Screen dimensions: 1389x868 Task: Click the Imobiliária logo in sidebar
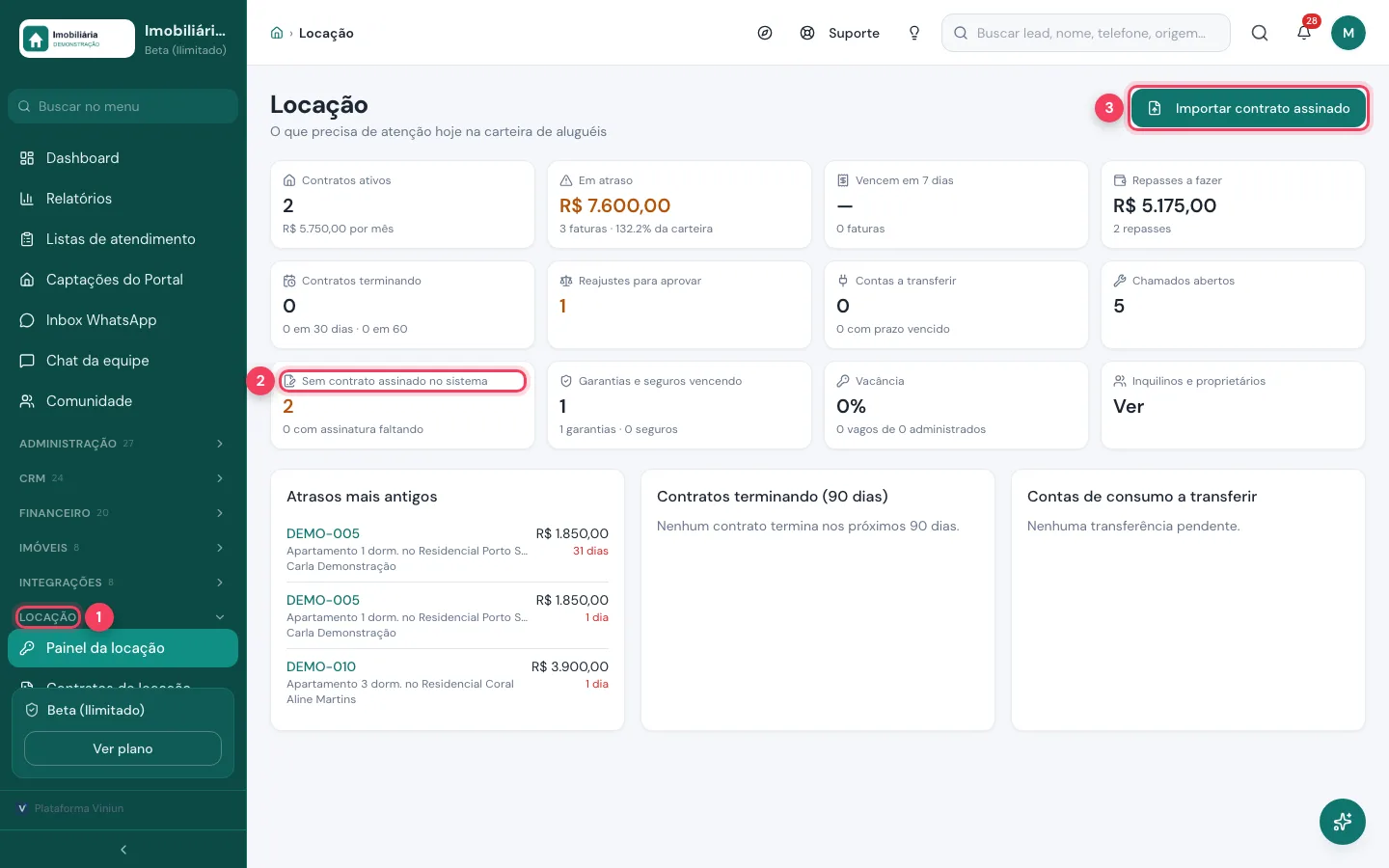pos(77,39)
